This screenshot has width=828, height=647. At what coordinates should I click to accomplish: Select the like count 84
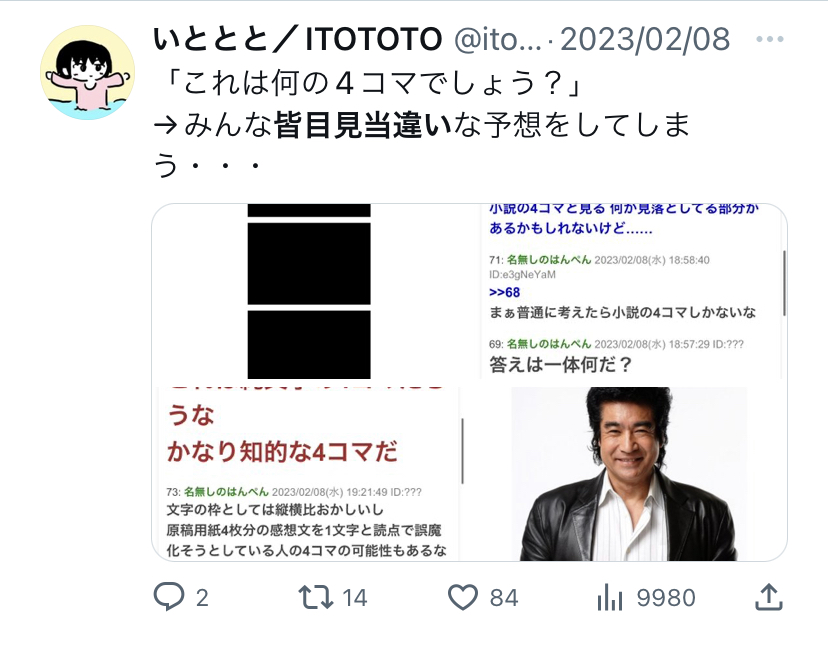coord(504,598)
